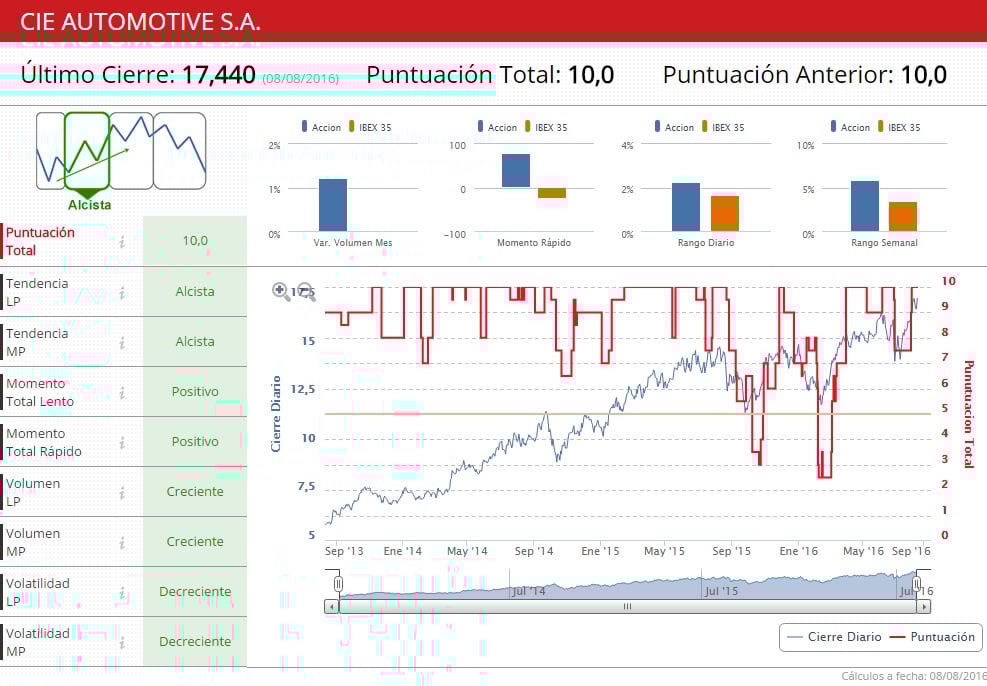The image size is (987, 686).
Task: Click the navigator scrollbar left arrow
Action: pyautogui.click(x=332, y=607)
